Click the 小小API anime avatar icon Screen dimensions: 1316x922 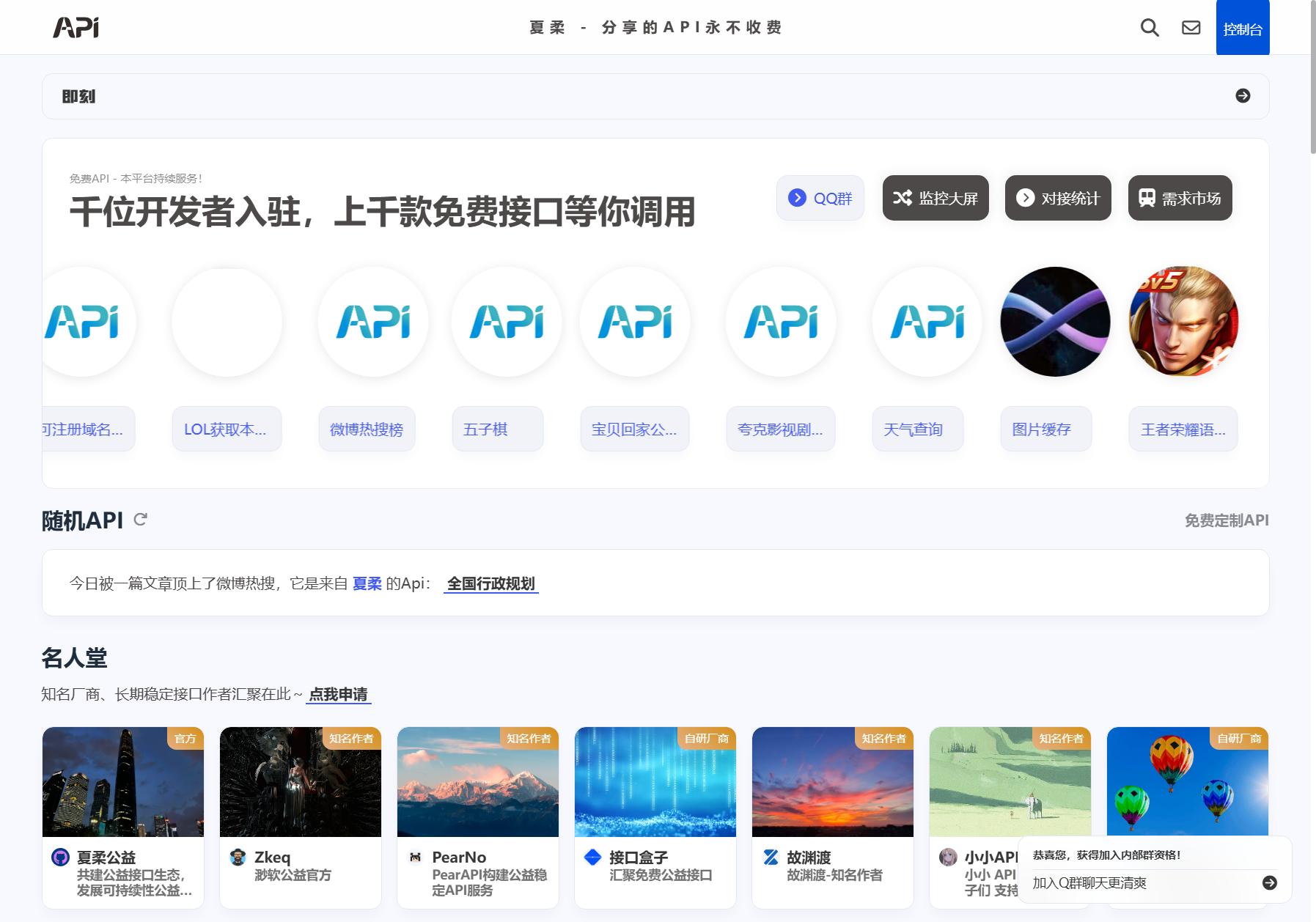948,857
